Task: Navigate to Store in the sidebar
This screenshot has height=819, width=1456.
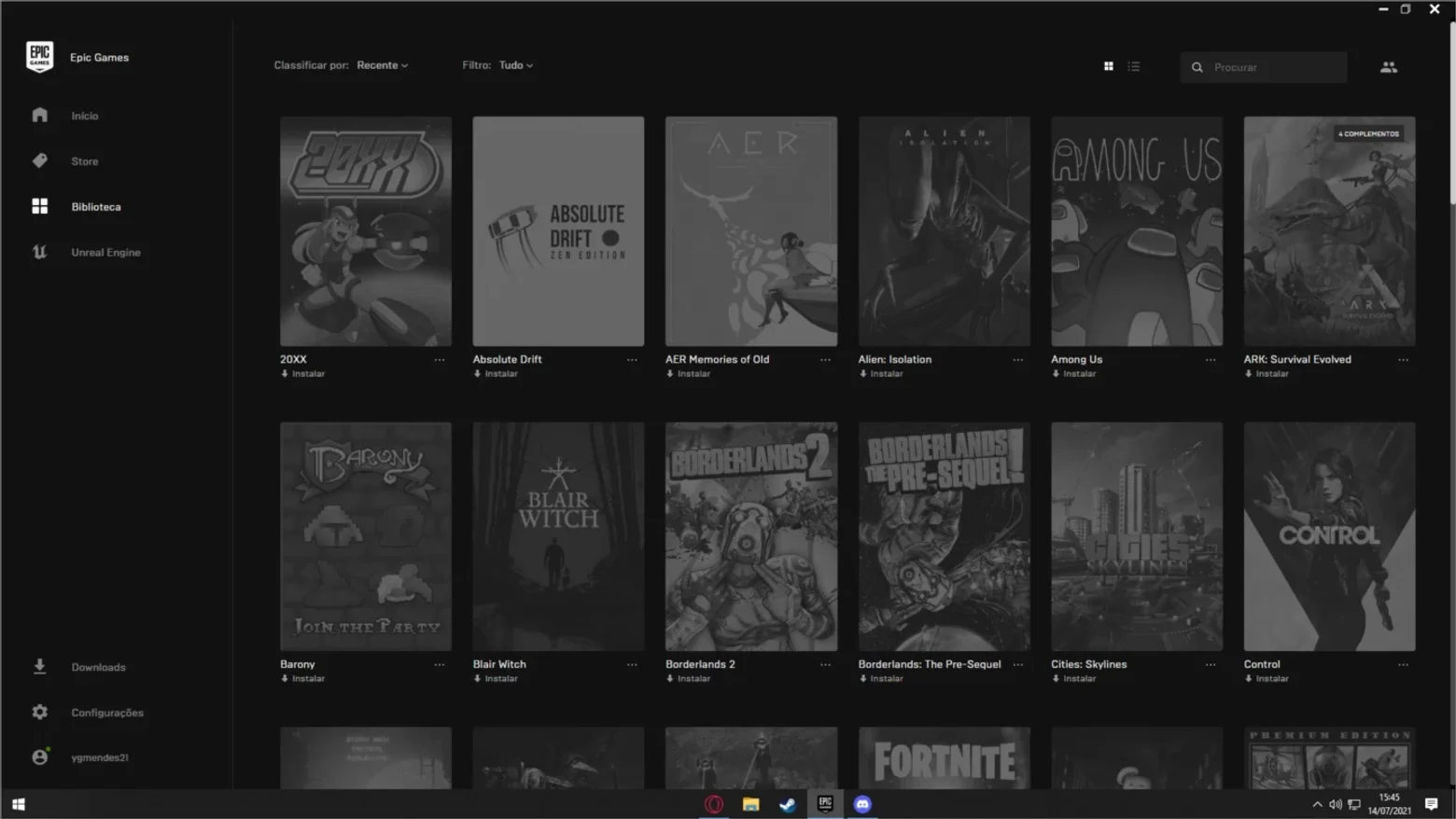Action: [85, 161]
